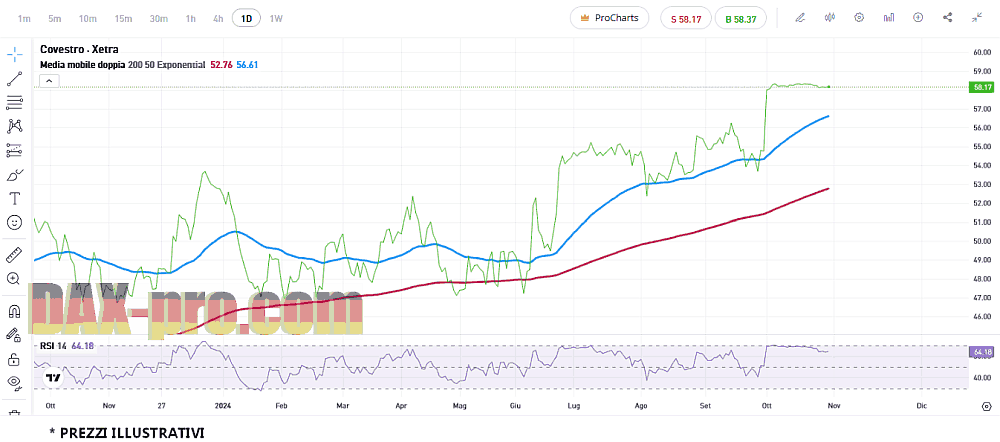Open the horizontal lines tool group
The image size is (1000, 442).
tap(14, 102)
